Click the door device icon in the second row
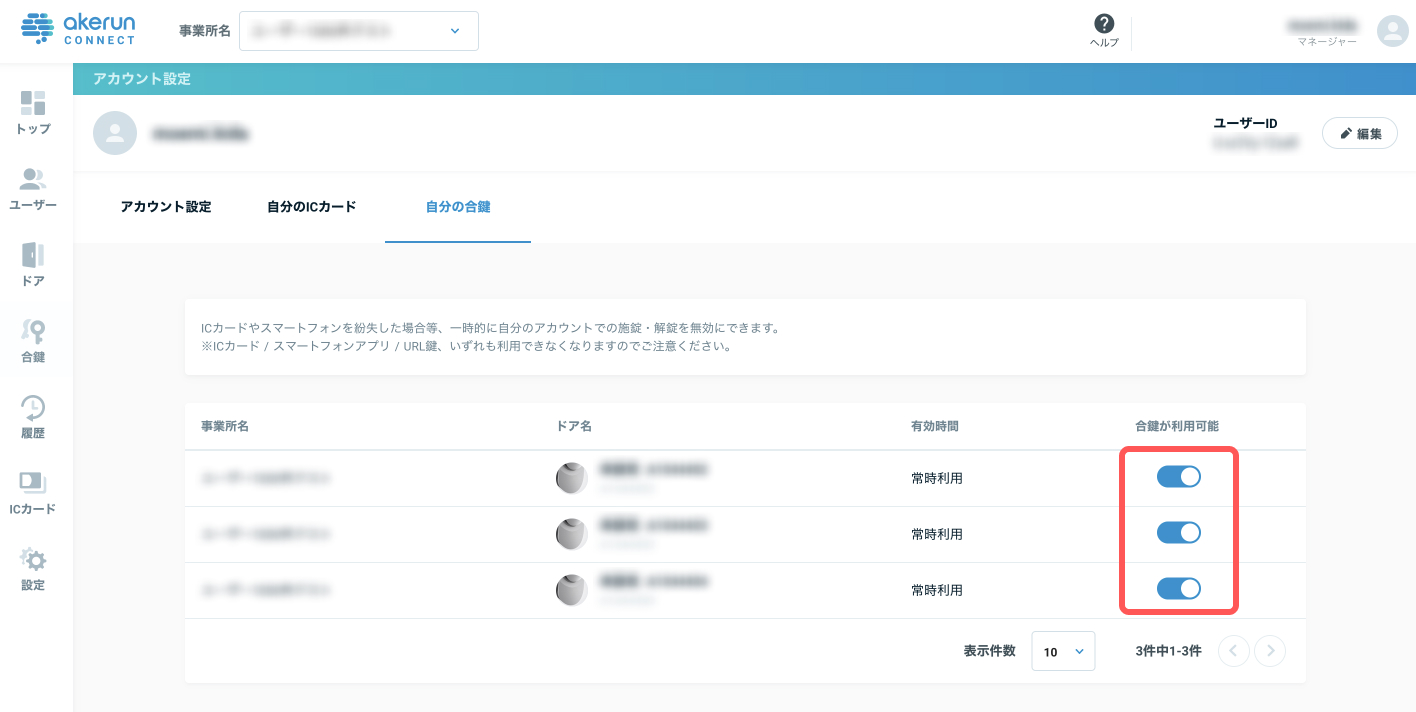1416x712 pixels. pyautogui.click(x=571, y=534)
